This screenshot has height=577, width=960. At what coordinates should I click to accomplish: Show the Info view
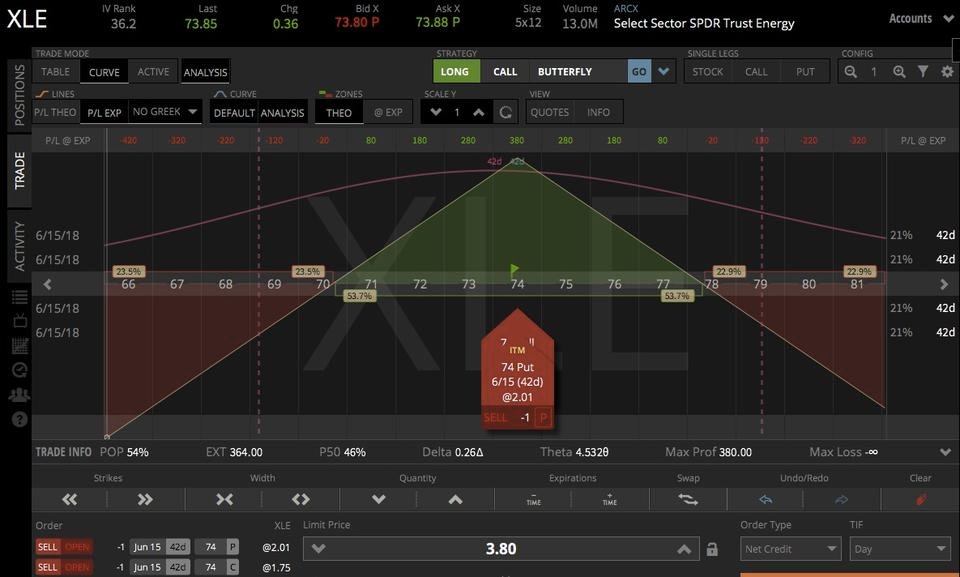click(598, 112)
